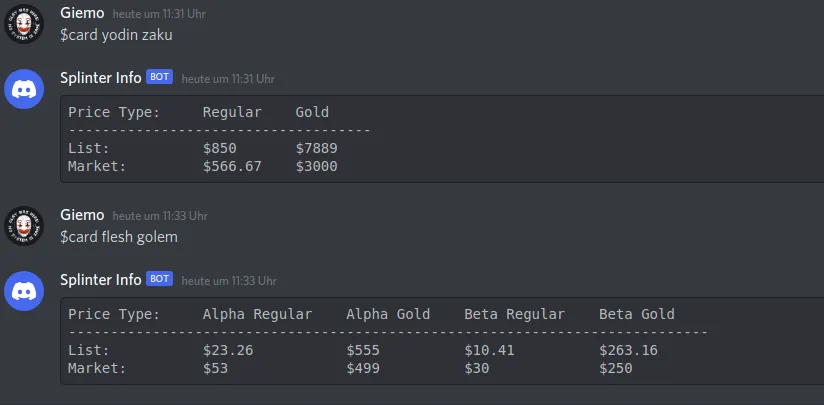Screen dimensions: 824x405
Task: Click BOT badge on 11:33 Splinter Info reply
Action: [x=159, y=279]
